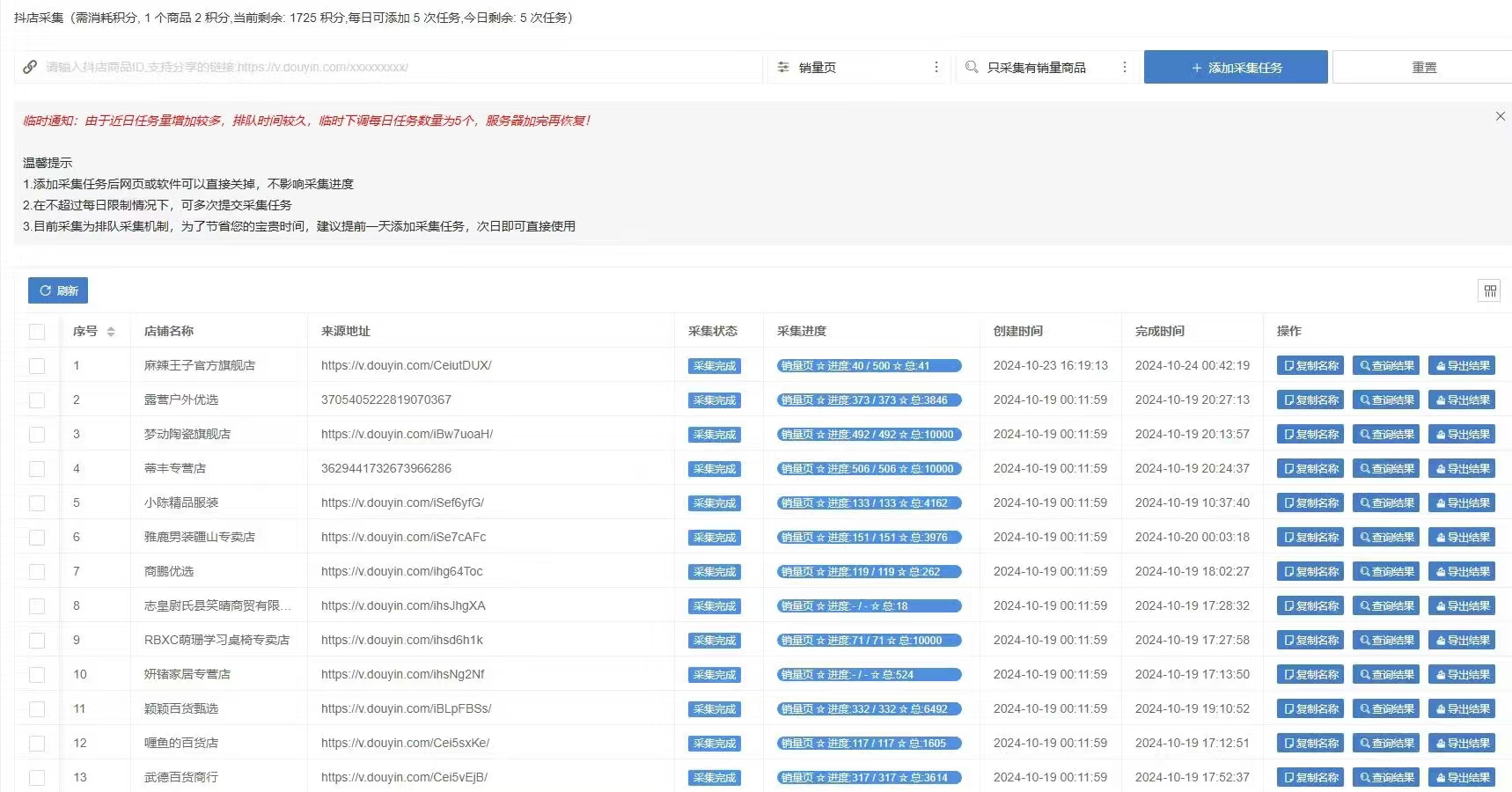The width and height of the screenshot is (1512, 792).
Task: Click the 刷新 refresh button
Action: click(58, 290)
